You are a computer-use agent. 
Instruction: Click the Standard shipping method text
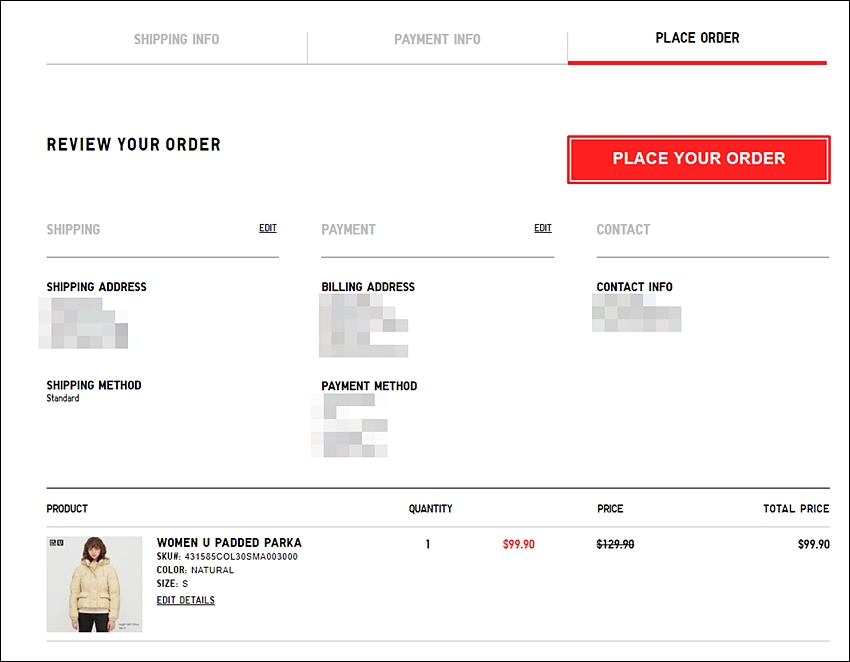click(63, 398)
